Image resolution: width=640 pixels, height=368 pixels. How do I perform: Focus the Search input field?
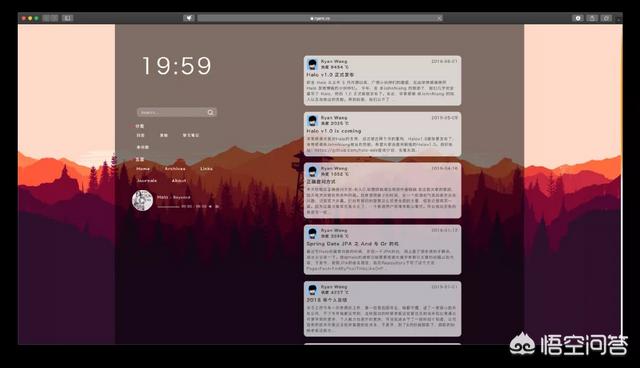177,113
